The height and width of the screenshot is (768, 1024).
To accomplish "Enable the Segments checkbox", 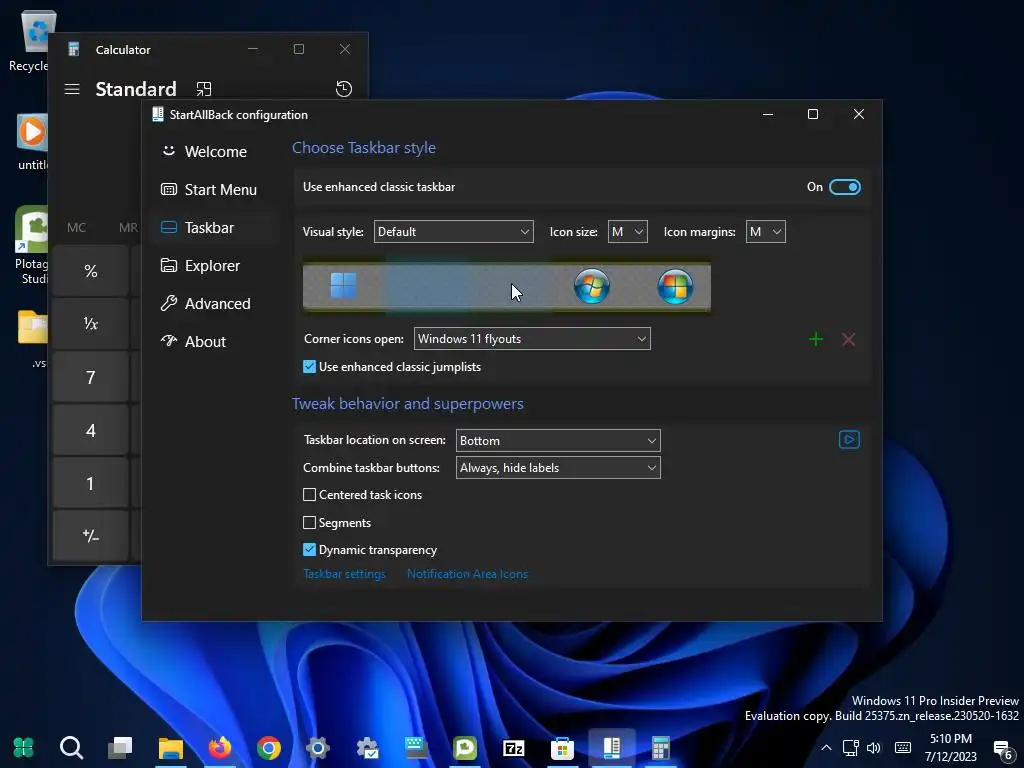I will (x=310, y=522).
